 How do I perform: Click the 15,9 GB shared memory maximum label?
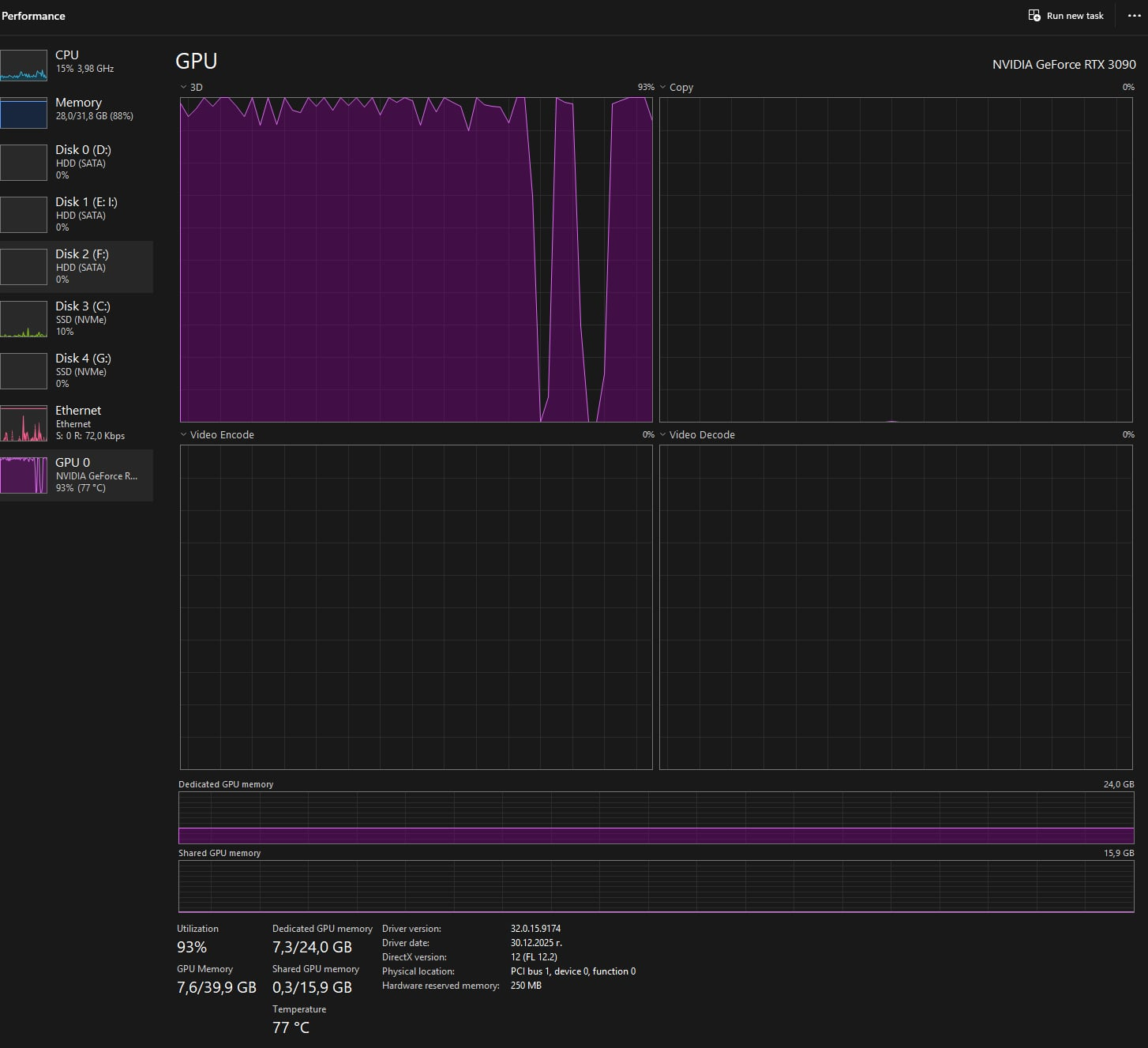pos(1119,853)
